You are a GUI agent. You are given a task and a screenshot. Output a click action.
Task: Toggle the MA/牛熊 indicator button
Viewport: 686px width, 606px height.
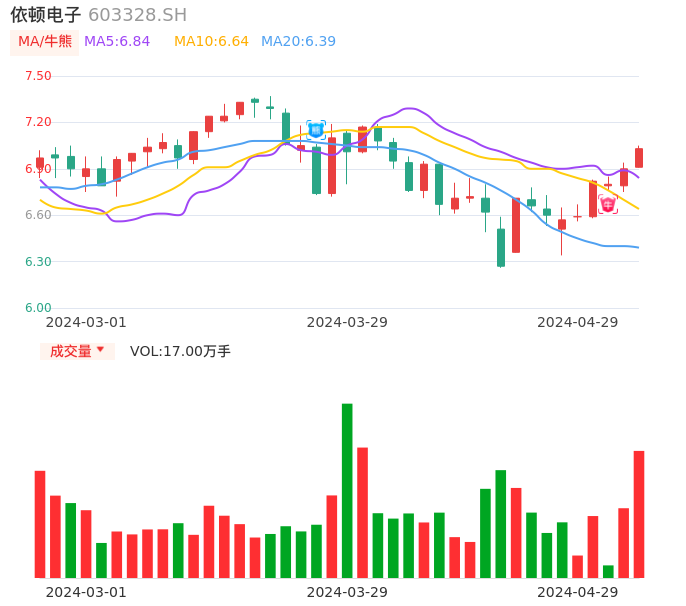[44, 42]
